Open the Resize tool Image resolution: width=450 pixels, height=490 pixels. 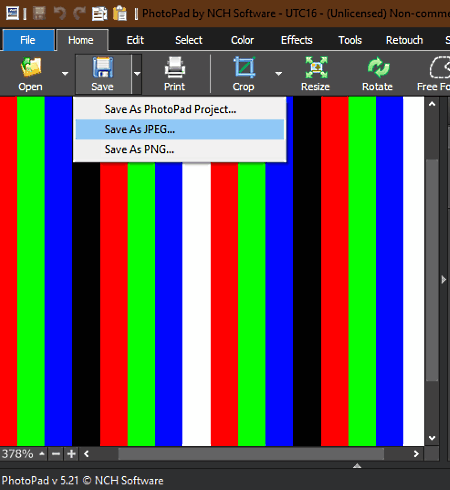[x=316, y=67]
